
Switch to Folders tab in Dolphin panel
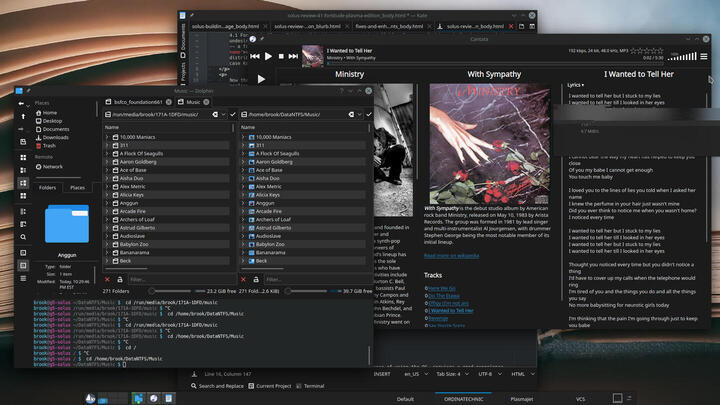47,187
